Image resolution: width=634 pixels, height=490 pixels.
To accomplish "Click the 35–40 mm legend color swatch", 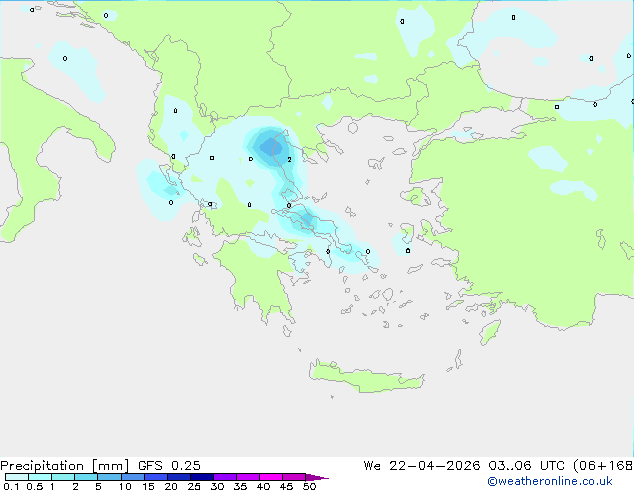I will pos(247,477).
